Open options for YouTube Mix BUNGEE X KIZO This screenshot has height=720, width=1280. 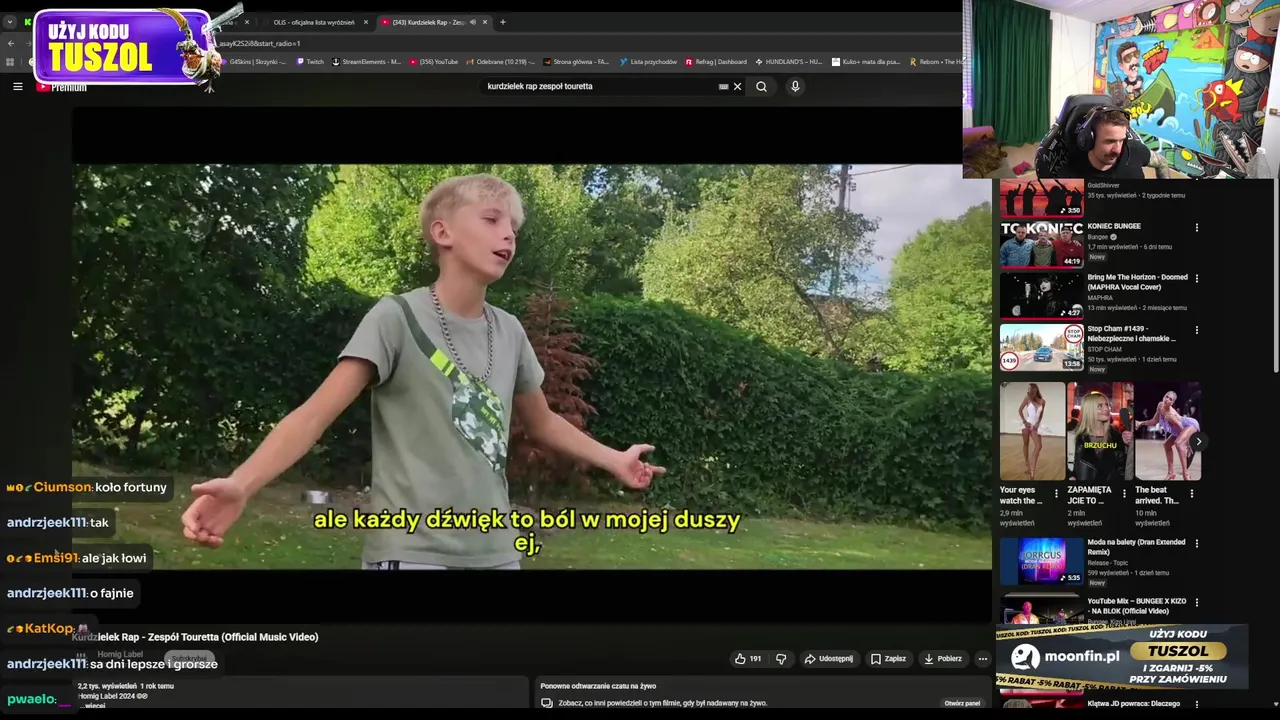(x=1196, y=603)
